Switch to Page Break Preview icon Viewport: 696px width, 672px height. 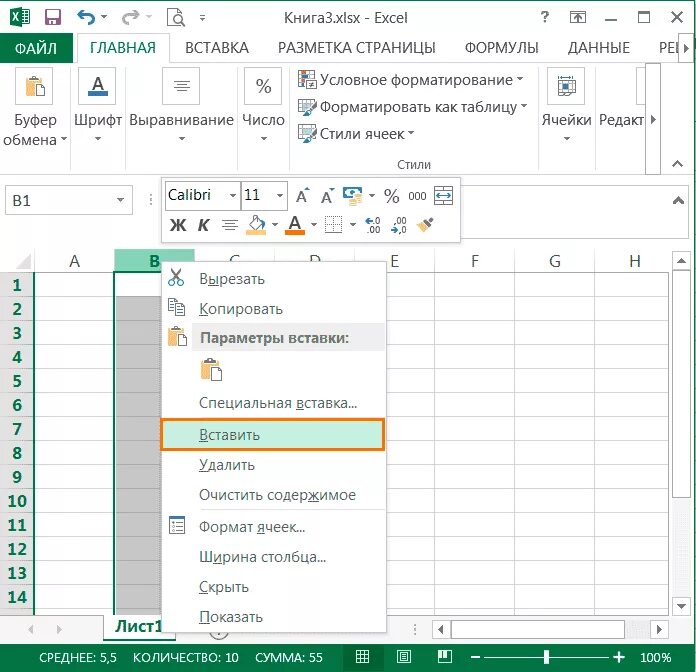click(444, 656)
